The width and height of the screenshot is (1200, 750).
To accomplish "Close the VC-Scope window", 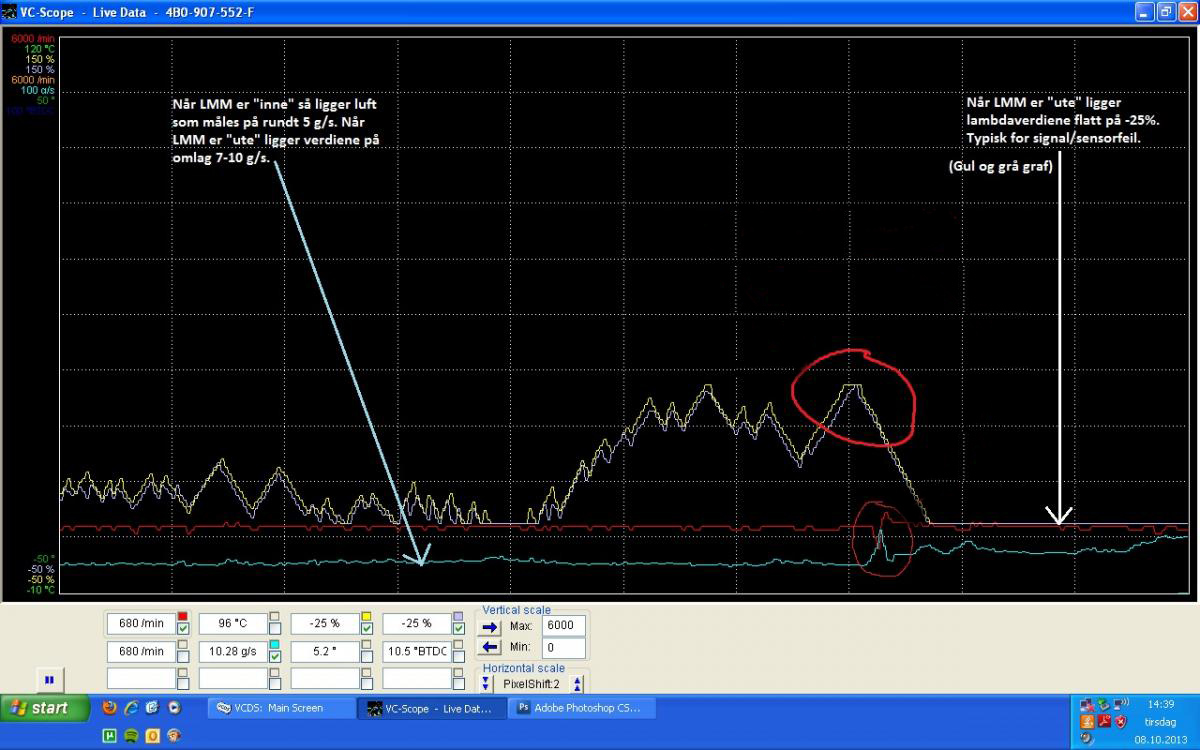I will 1187,12.
